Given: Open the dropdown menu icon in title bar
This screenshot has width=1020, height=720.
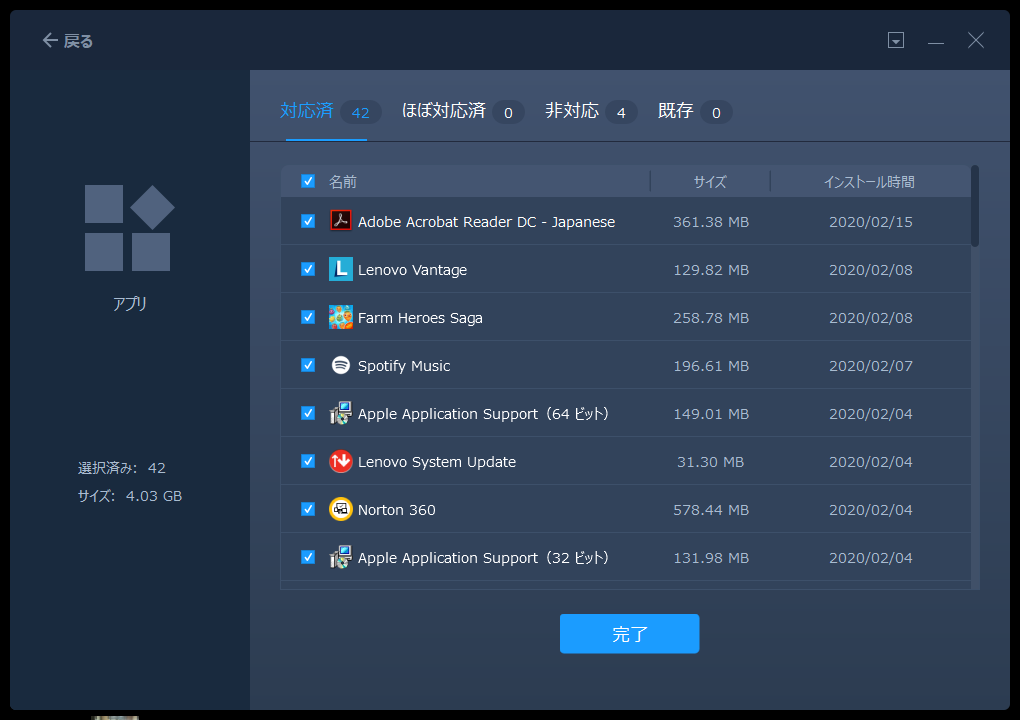Looking at the screenshot, I should pos(896,40).
